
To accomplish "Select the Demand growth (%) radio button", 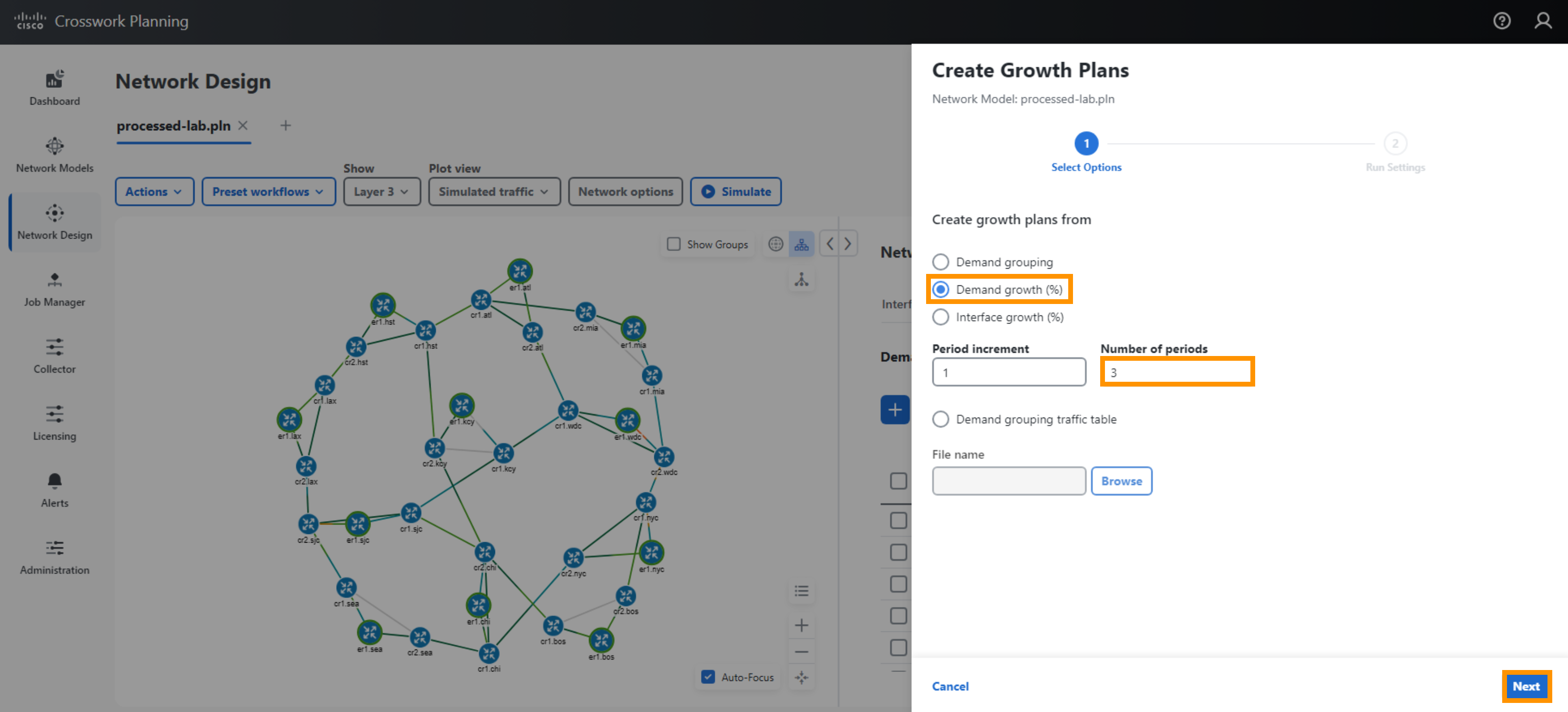I will [940, 289].
